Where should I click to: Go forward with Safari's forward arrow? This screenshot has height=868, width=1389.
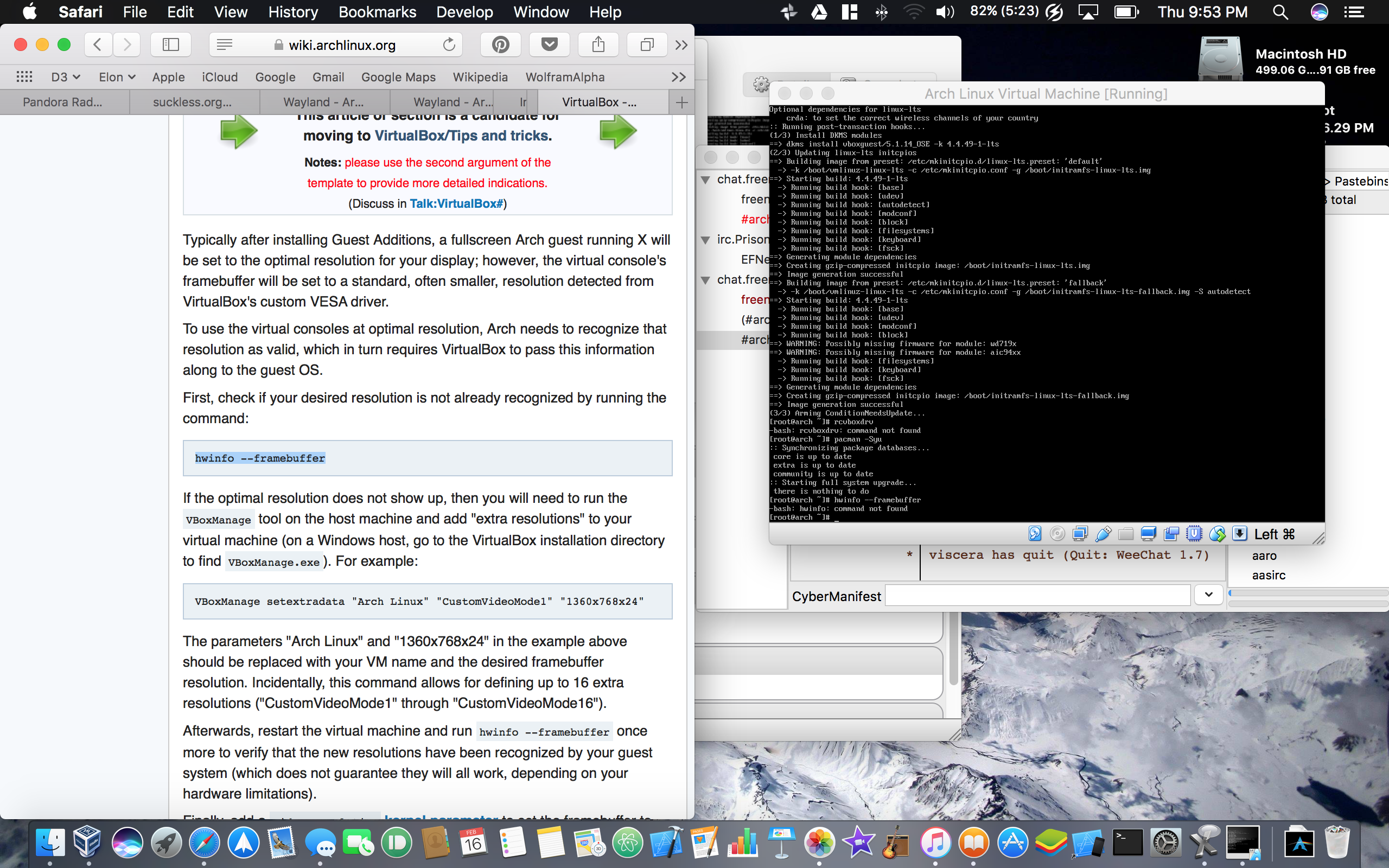click(127, 44)
